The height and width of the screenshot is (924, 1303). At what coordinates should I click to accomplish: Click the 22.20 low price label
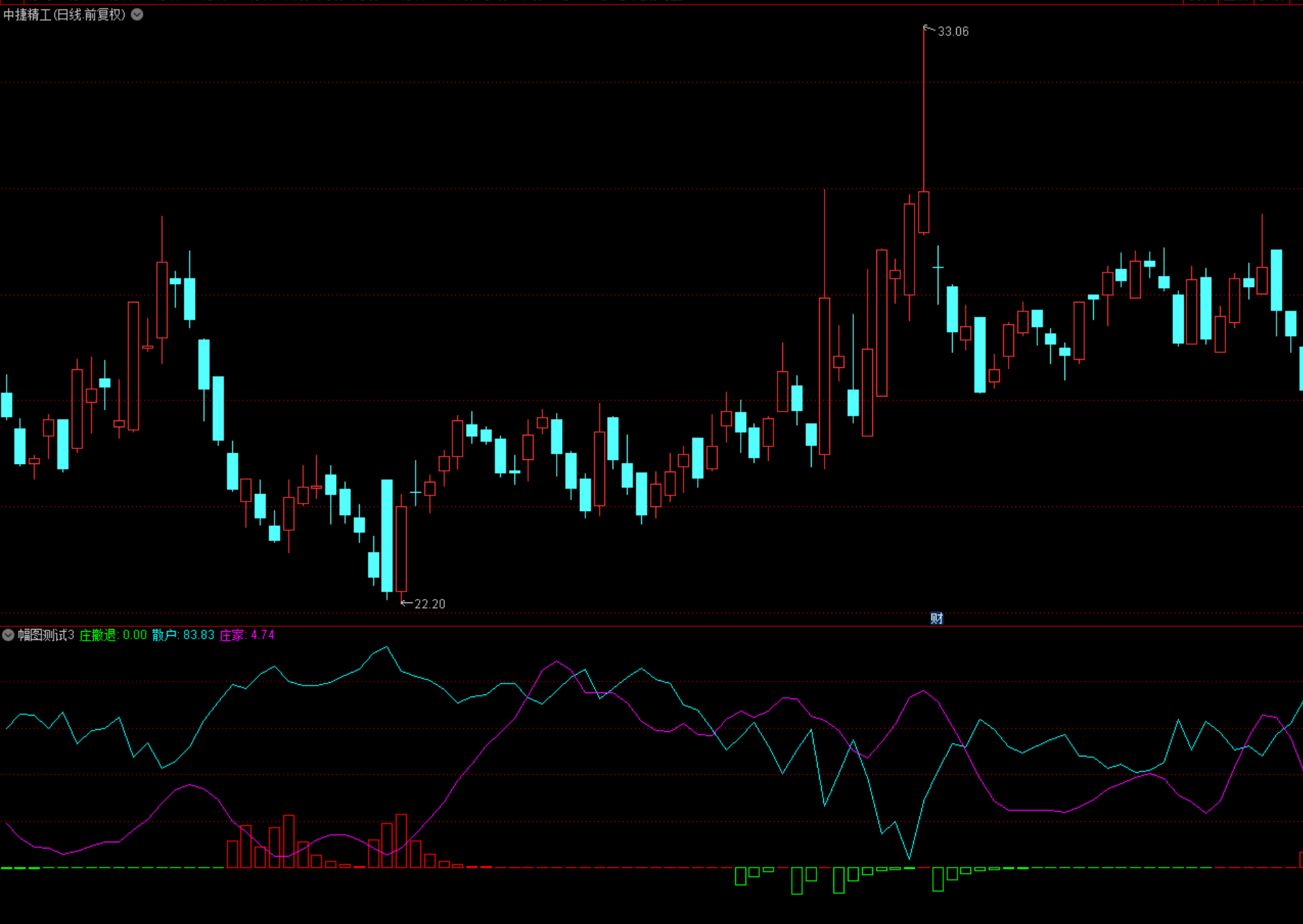coord(429,604)
